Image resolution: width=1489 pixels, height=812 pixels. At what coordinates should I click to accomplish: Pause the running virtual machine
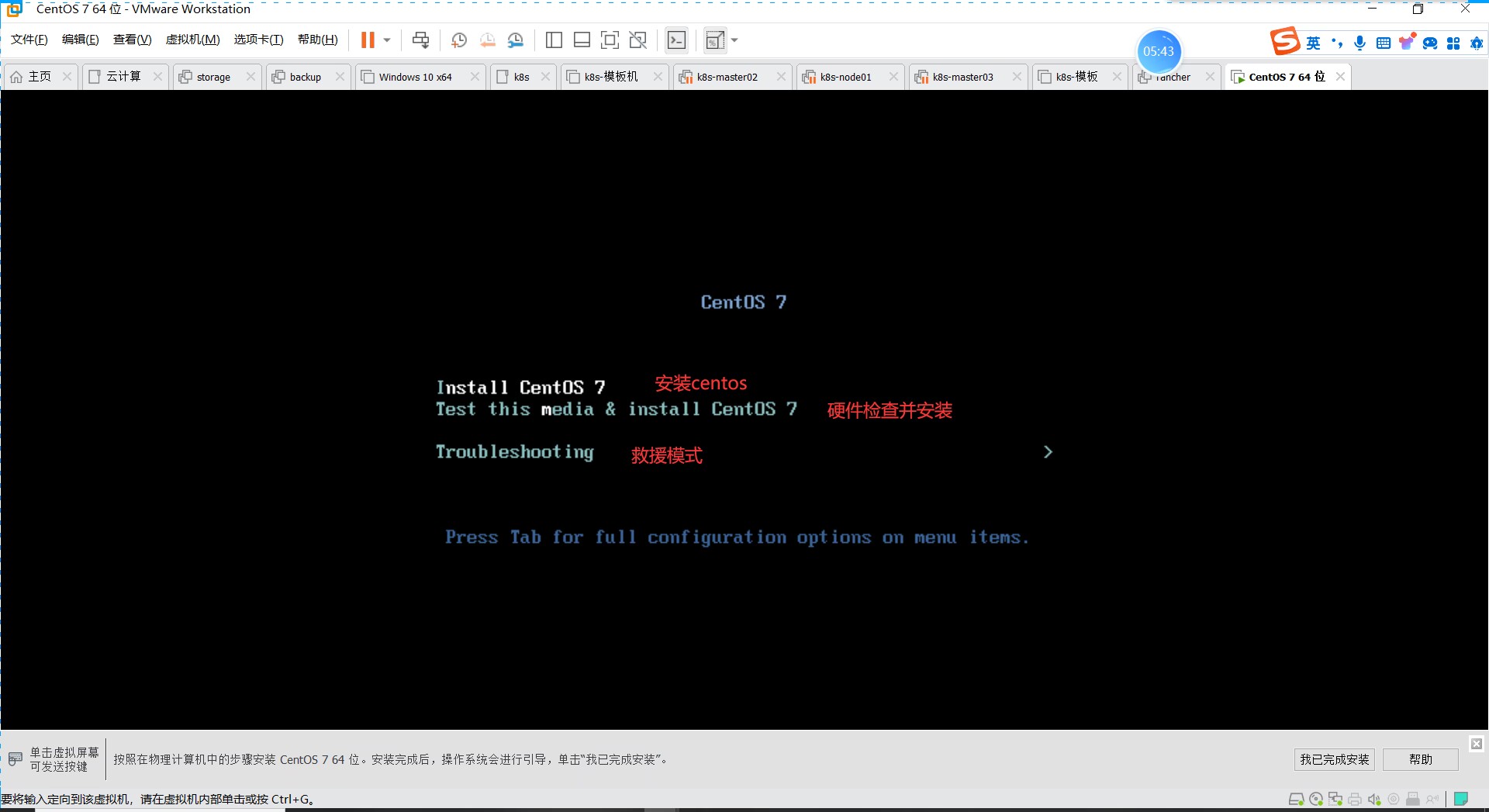[x=368, y=40]
